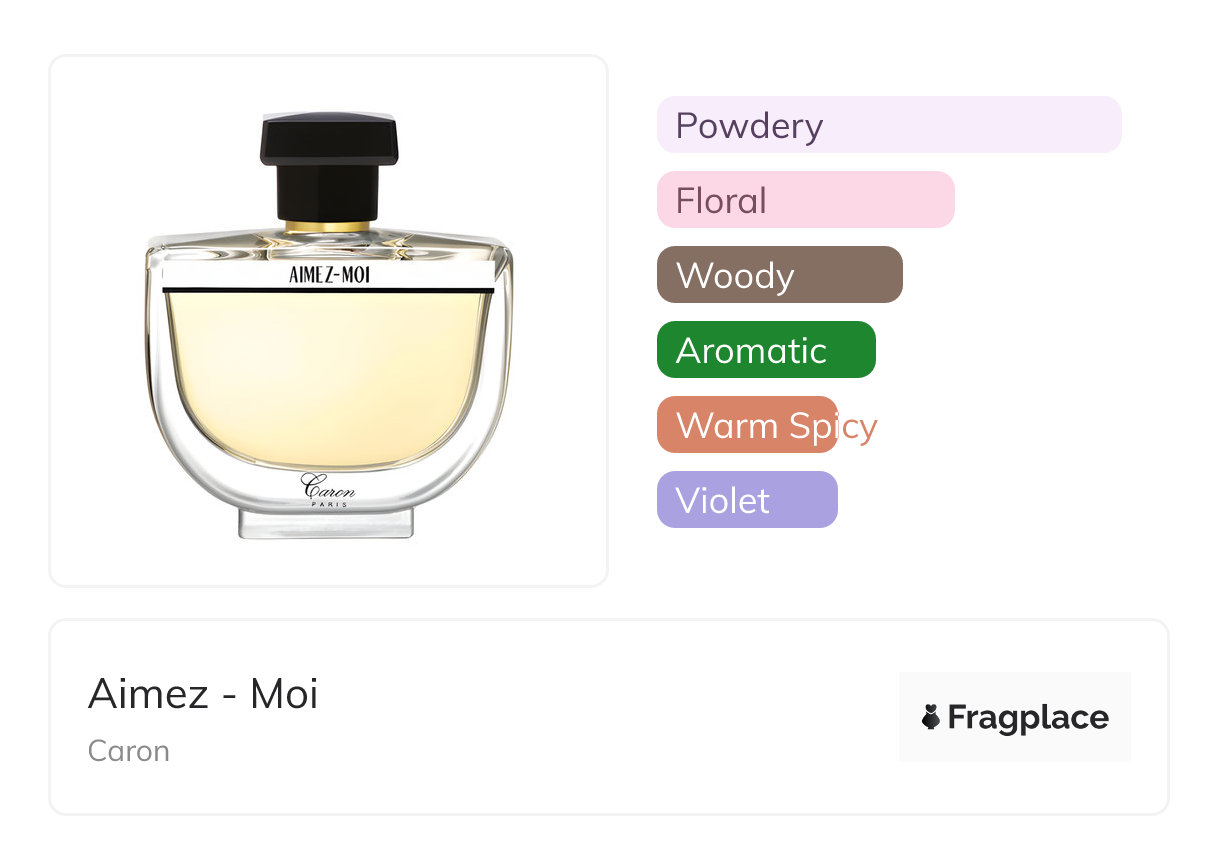Select the purple Violet accord bar
Viewport: 1218px width, 864px height.
tap(746, 500)
